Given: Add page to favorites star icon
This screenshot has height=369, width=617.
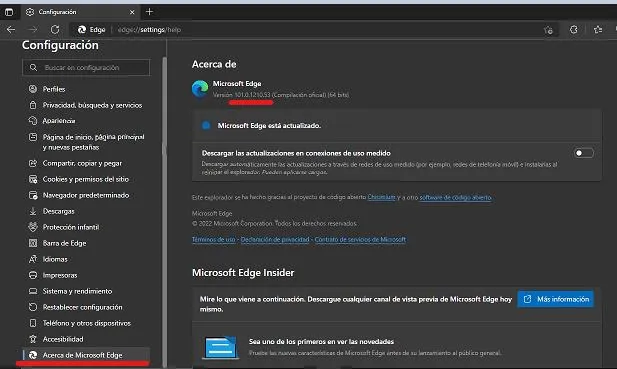Looking at the screenshot, I should [x=548, y=30].
